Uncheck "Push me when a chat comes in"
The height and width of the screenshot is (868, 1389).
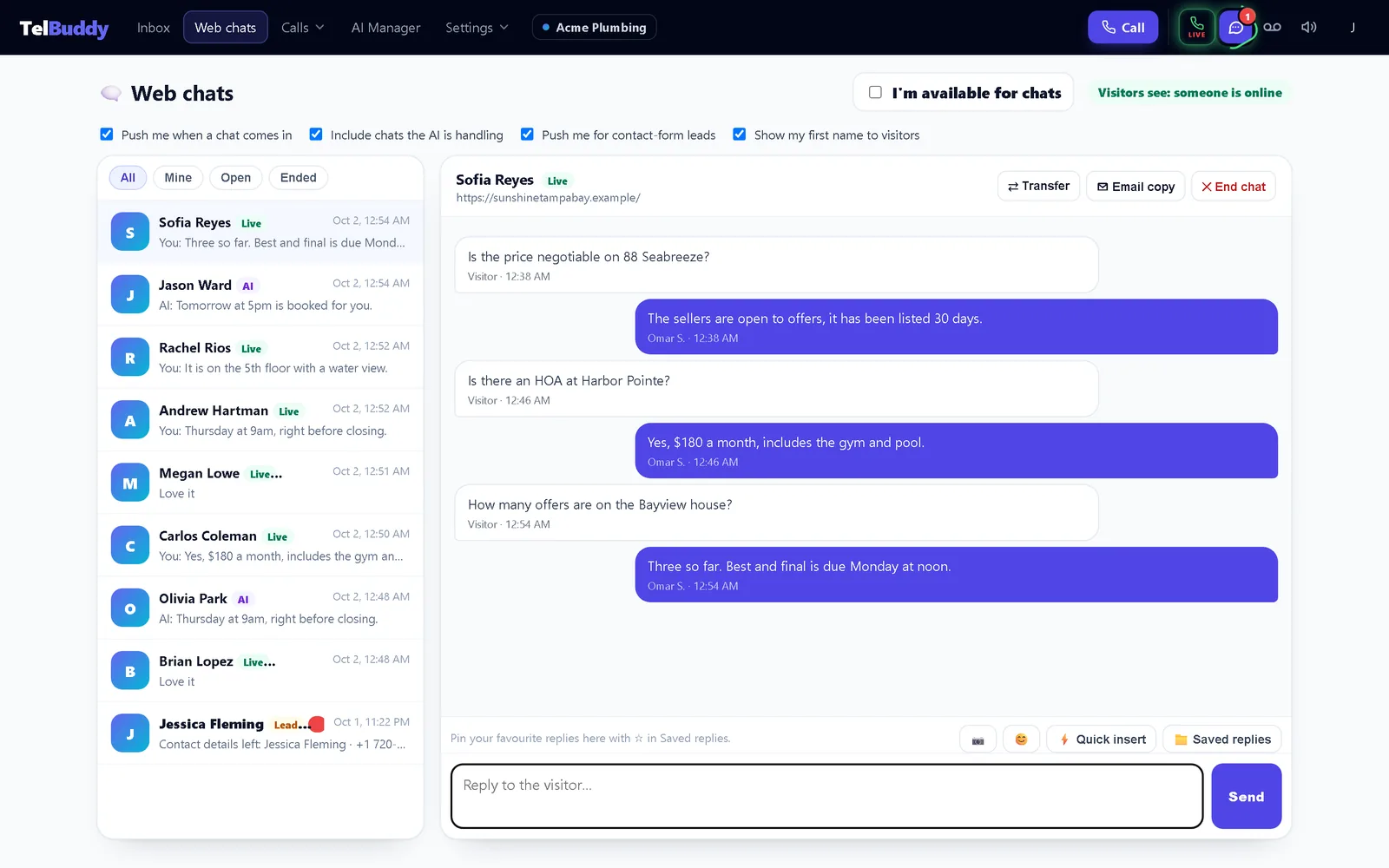(107, 135)
